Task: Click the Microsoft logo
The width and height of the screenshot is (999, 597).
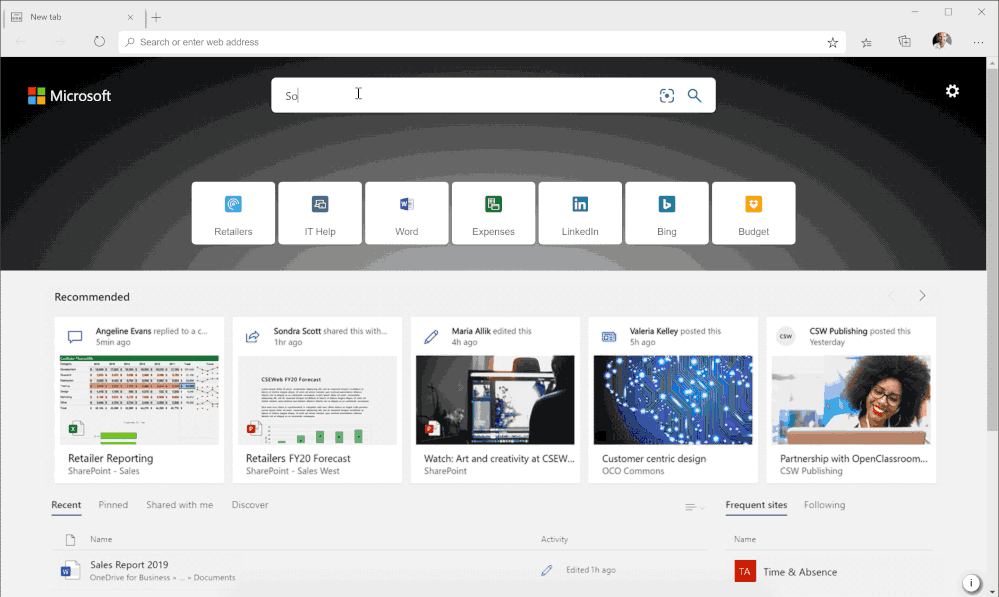Action: 69,96
